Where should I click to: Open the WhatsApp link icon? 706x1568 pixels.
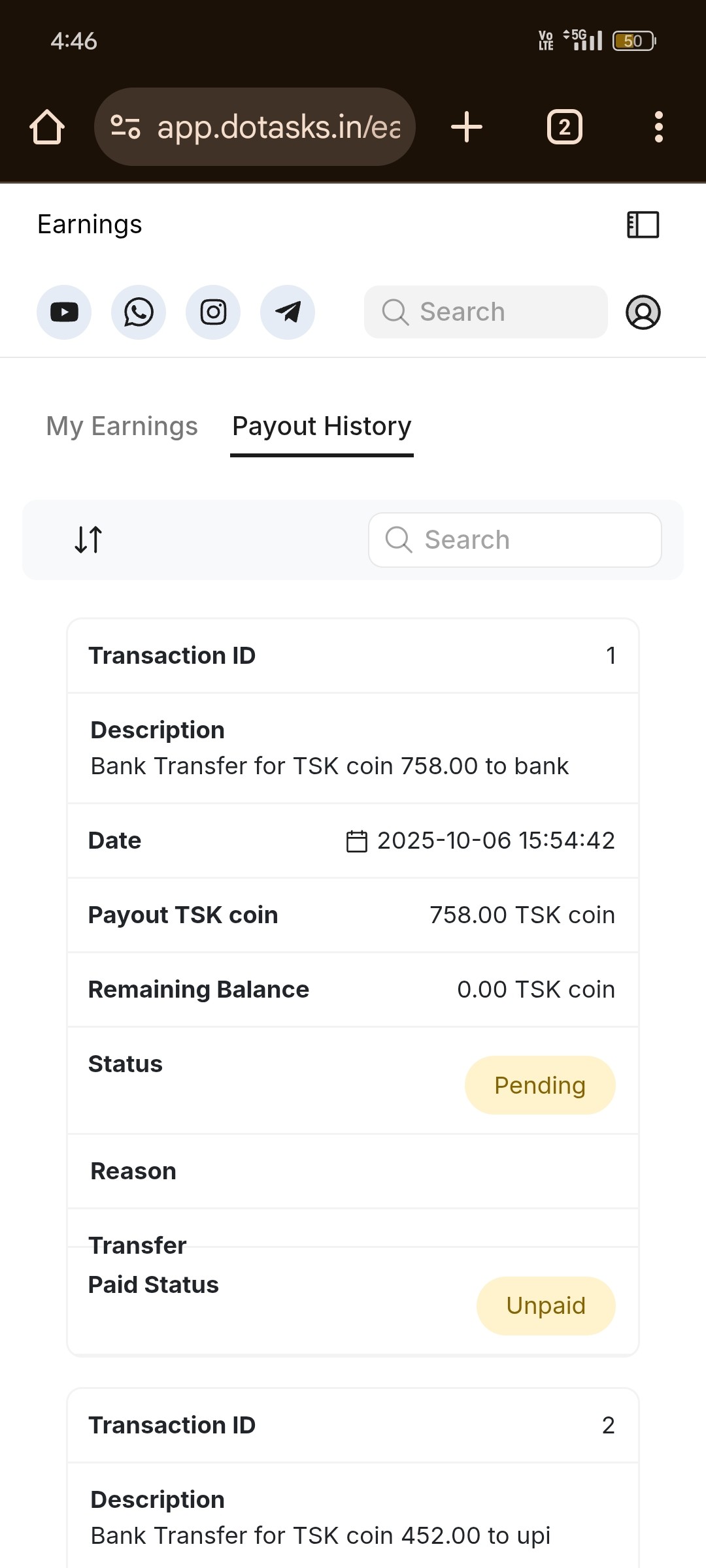[x=139, y=312]
